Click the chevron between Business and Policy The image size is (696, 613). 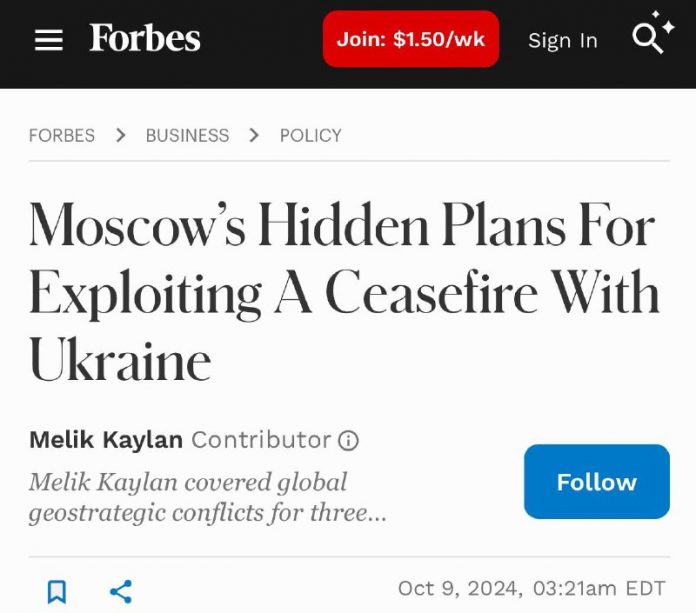pyautogui.click(x=254, y=135)
